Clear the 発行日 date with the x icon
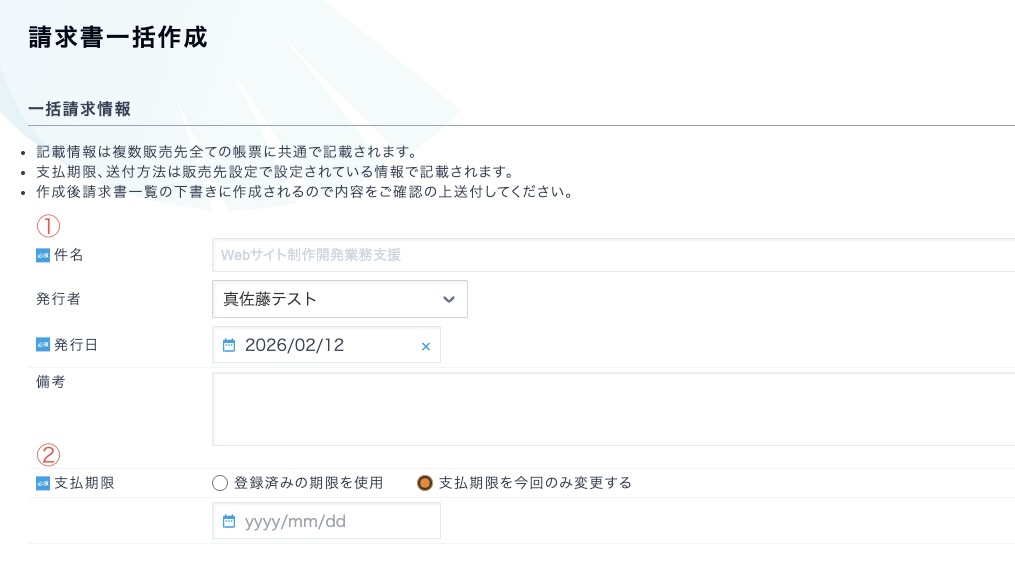 [425, 346]
